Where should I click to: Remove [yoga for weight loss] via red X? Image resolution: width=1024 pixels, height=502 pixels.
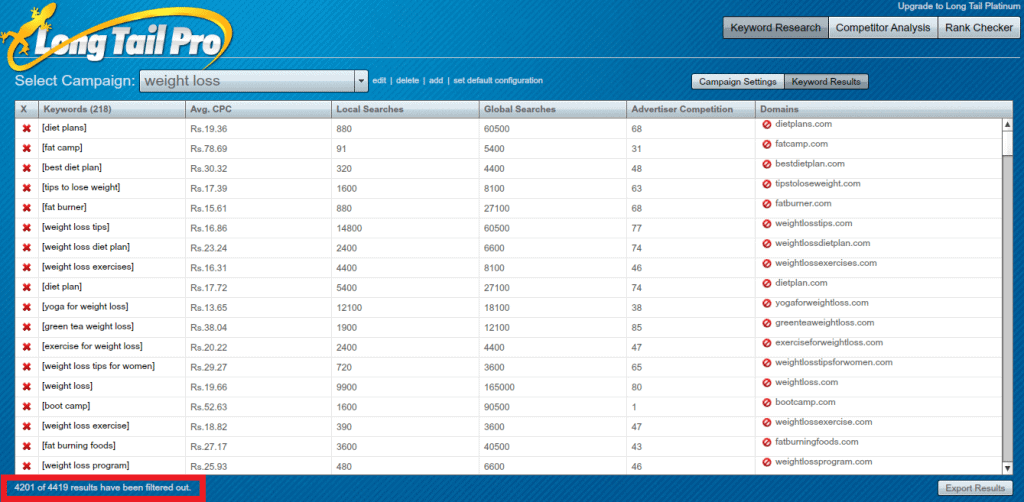coord(27,307)
